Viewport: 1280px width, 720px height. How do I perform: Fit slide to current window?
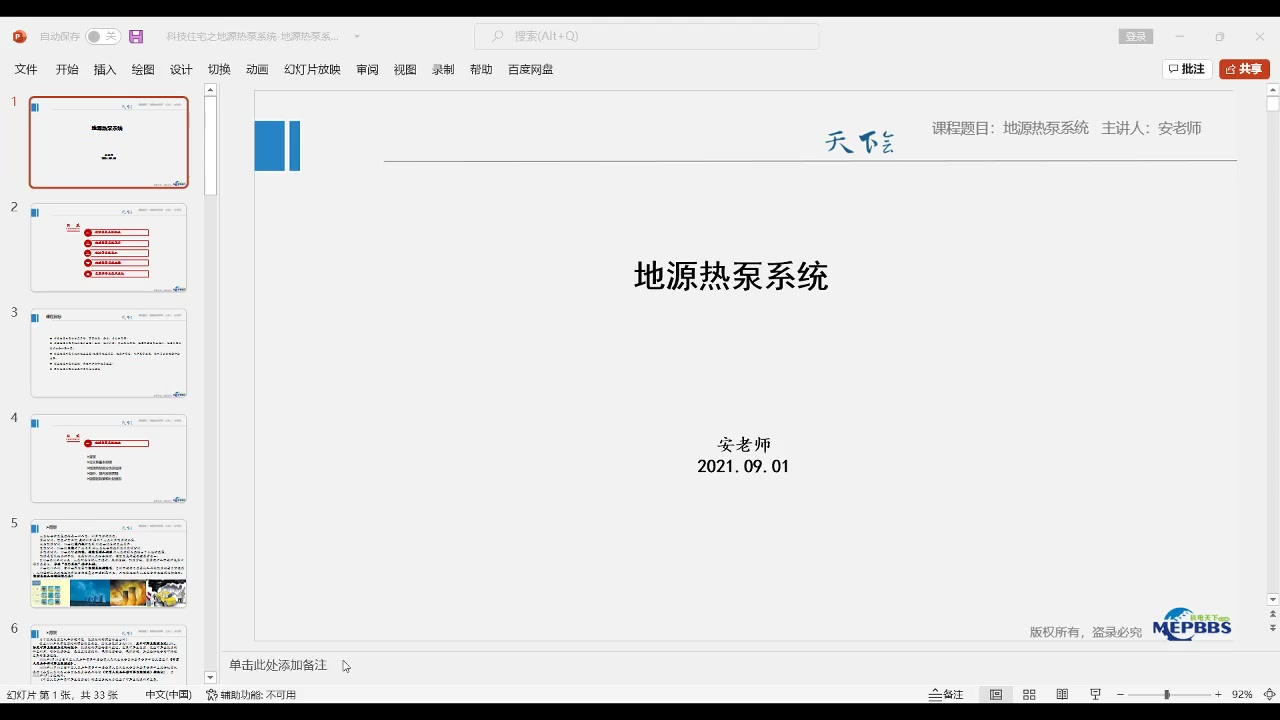[x=1268, y=693]
